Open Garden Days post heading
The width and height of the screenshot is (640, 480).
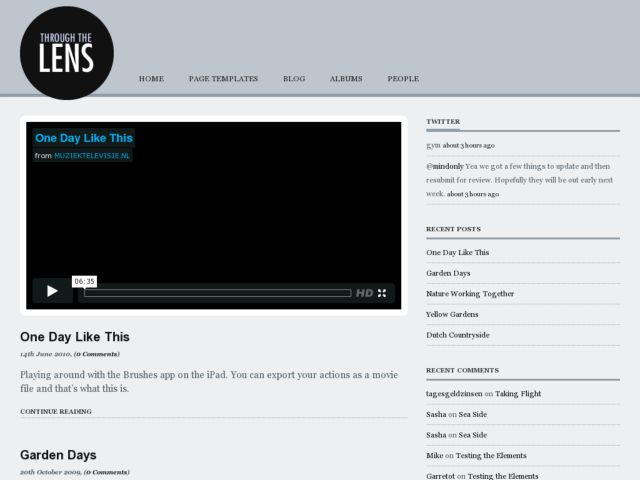point(58,455)
